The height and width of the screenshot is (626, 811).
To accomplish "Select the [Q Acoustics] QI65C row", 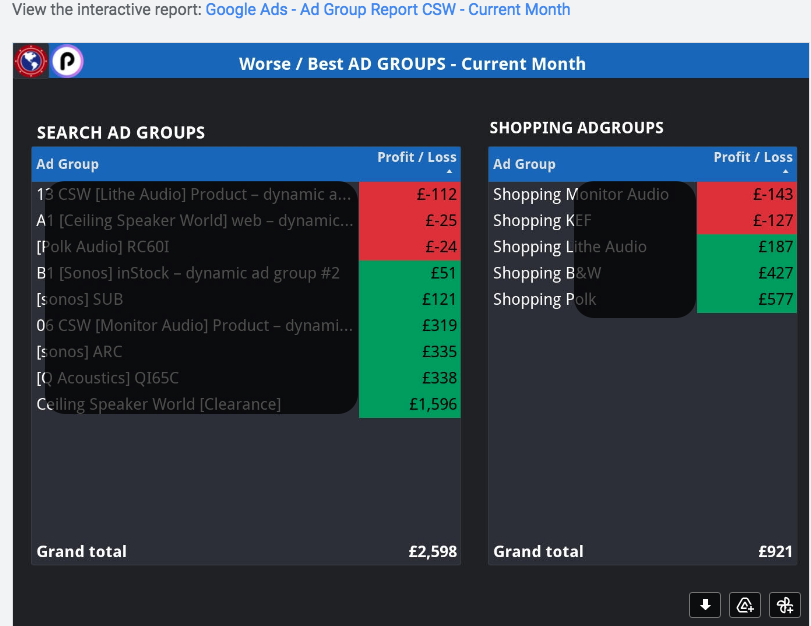I will [x=108, y=378].
